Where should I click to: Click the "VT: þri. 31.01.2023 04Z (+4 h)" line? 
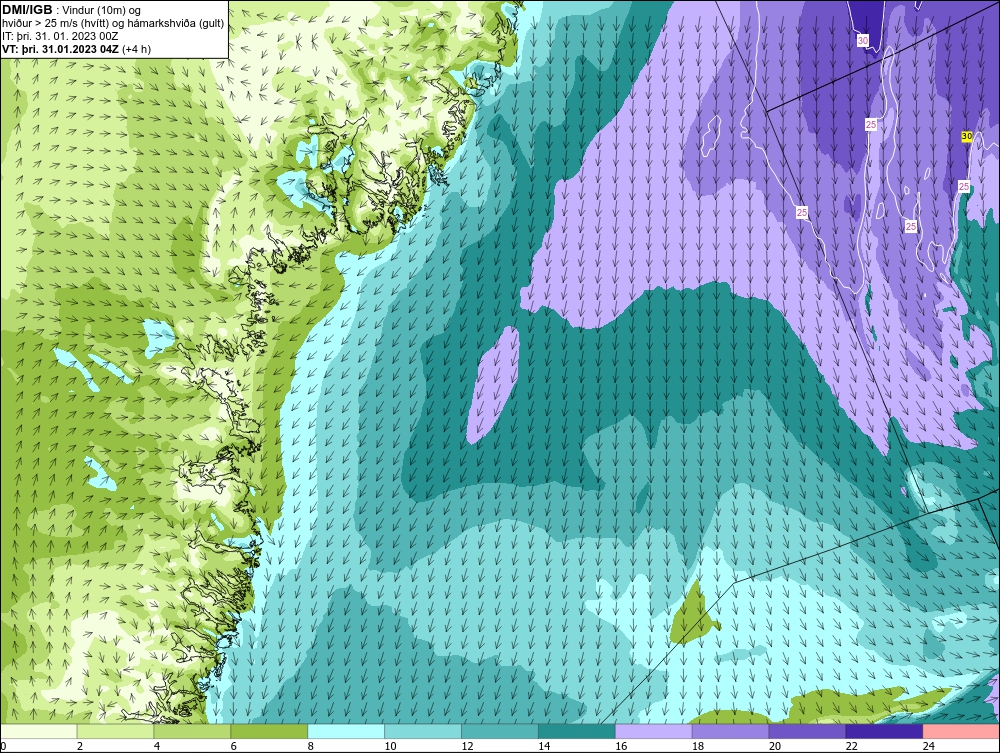[77, 49]
